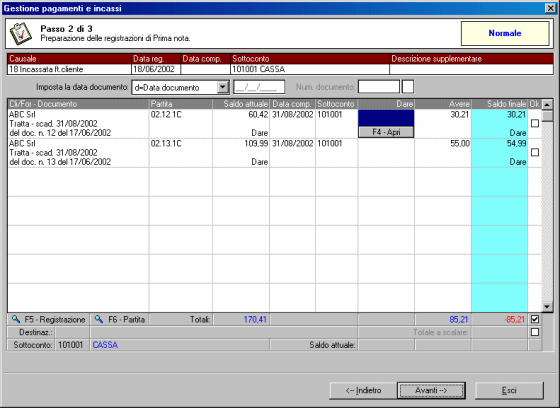
Task: Go back with the Indietro button
Action: (363, 390)
